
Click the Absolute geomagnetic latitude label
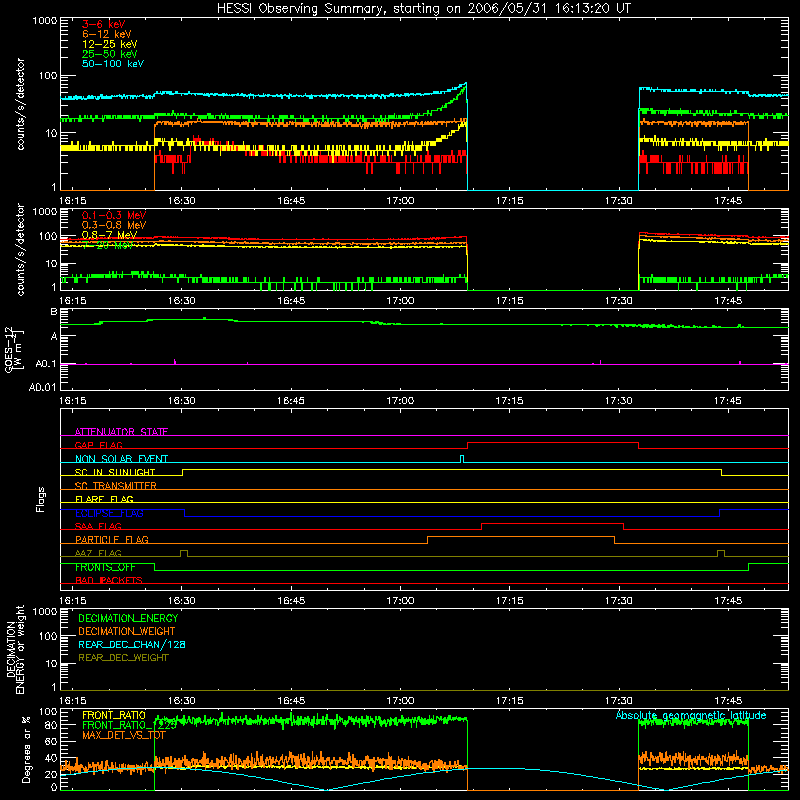click(x=691, y=715)
